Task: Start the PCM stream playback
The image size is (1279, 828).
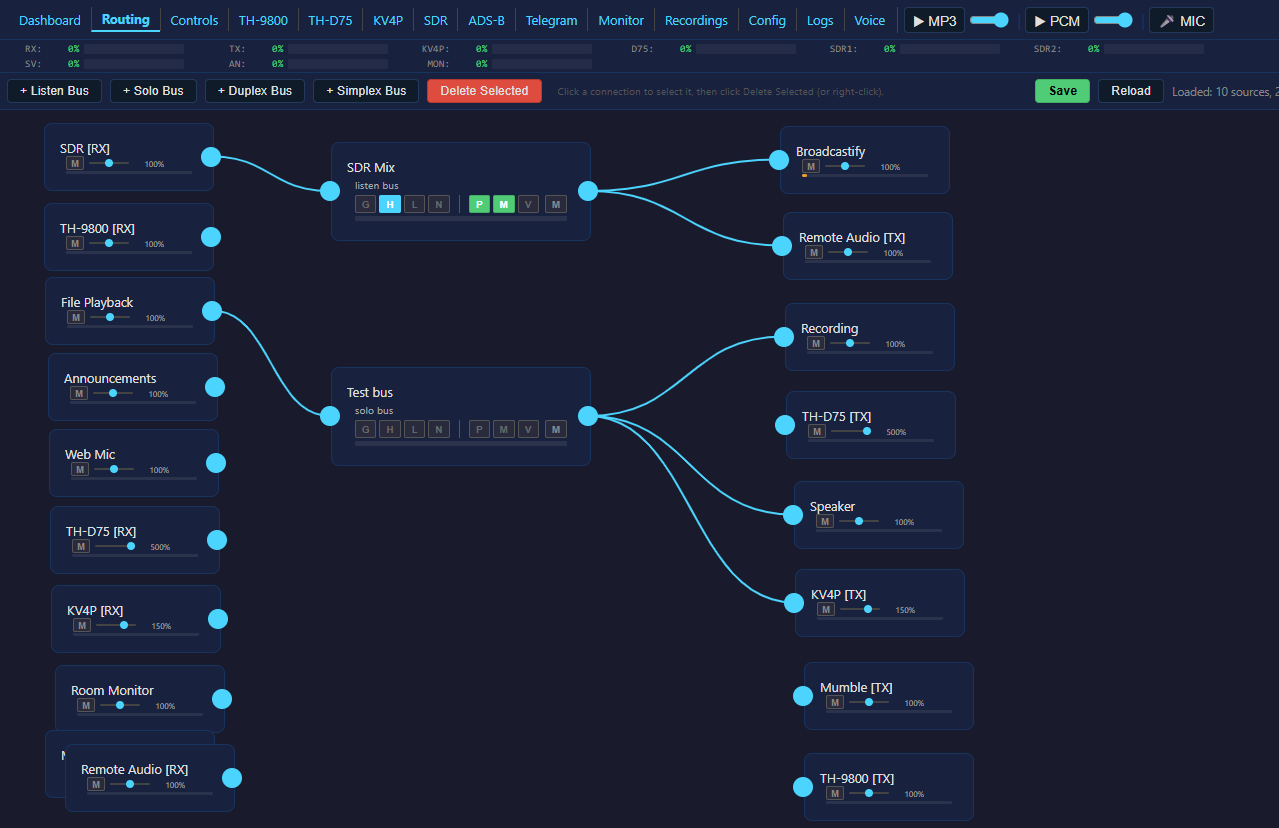Action: pyautogui.click(x=1056, y=20)
